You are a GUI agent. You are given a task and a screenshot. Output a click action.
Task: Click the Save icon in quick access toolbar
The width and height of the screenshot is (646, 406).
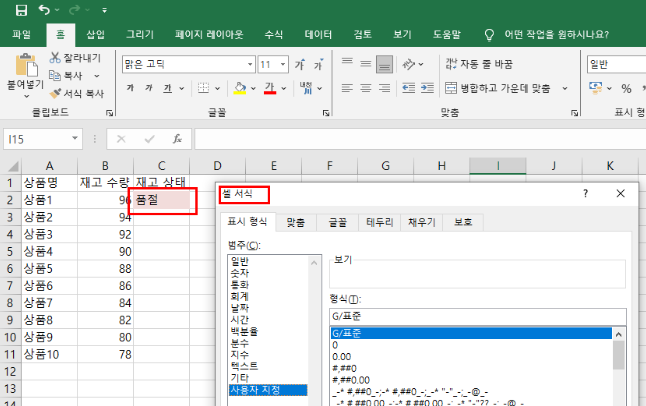(21, 10)
